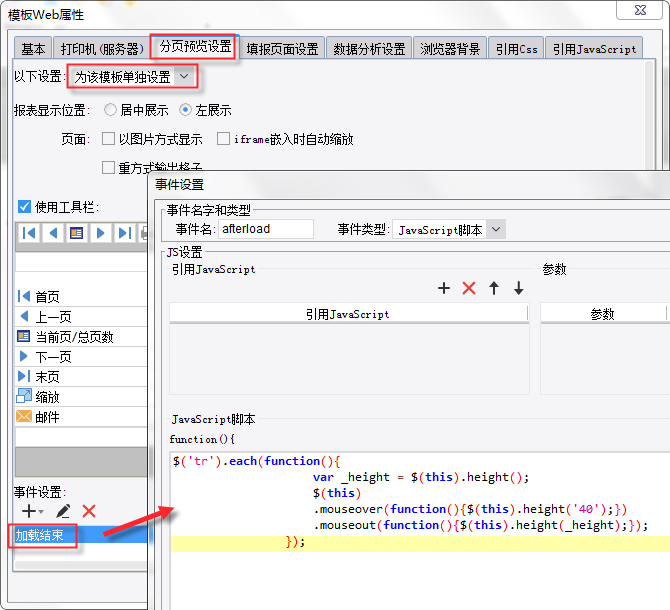670x610 pixels.
Task: Enable 以图片方式显示 checkbox
Action: coord(109,139)
